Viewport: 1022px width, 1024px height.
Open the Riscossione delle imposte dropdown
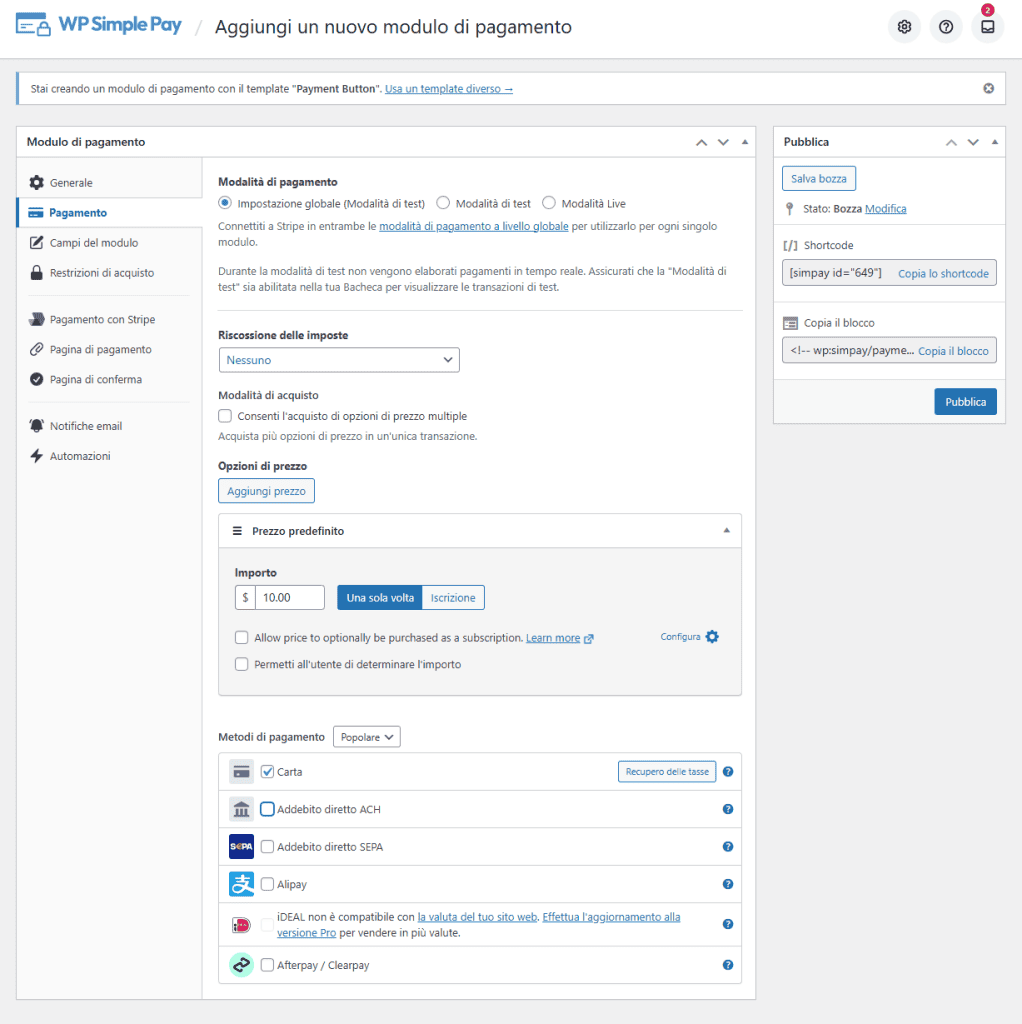(339, 359)
